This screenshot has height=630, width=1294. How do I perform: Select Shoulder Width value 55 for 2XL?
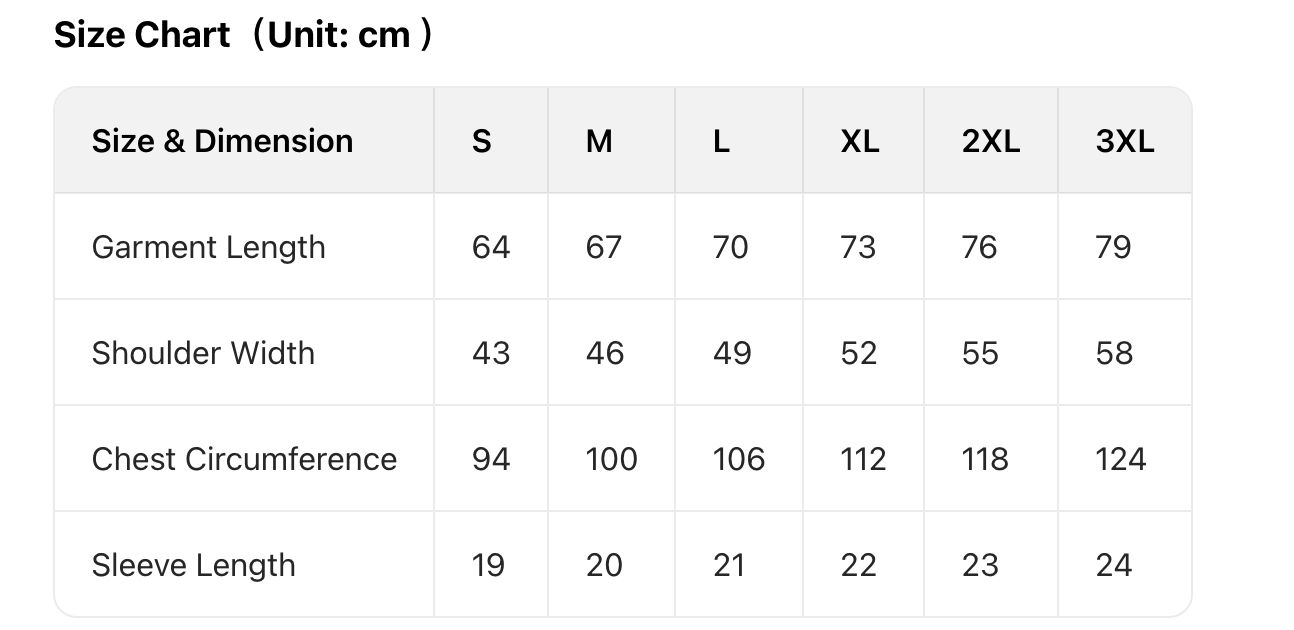[980, 353]
